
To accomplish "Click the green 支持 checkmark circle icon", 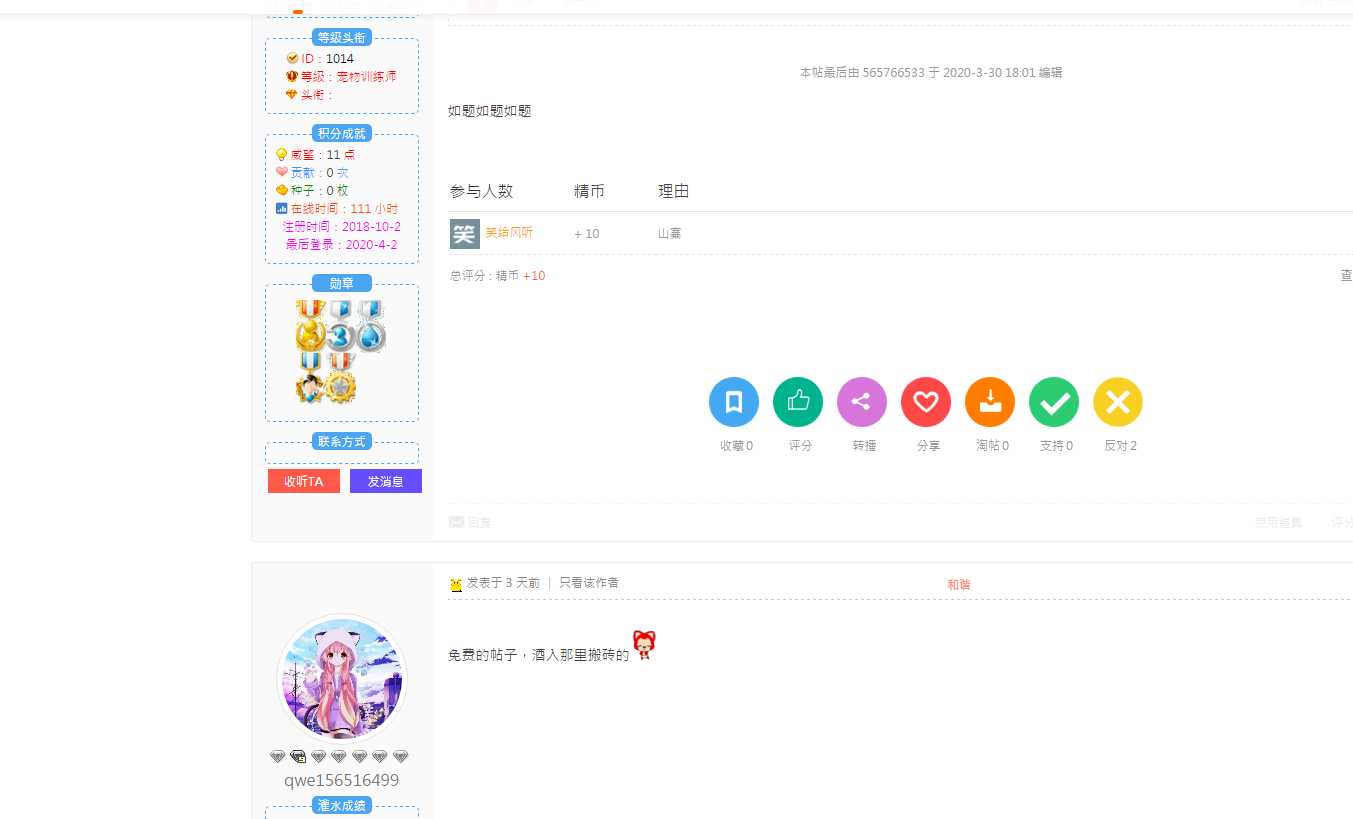I will pos(1054,402).
